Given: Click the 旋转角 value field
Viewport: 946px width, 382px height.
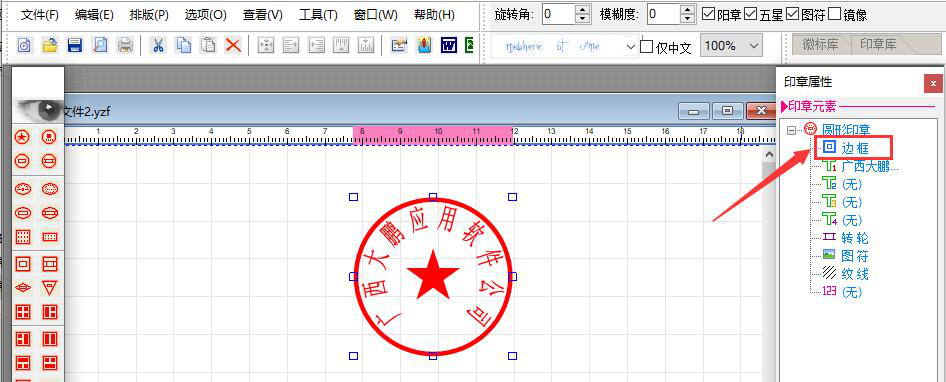Looking at the screenshot, I should click(558, 14).
